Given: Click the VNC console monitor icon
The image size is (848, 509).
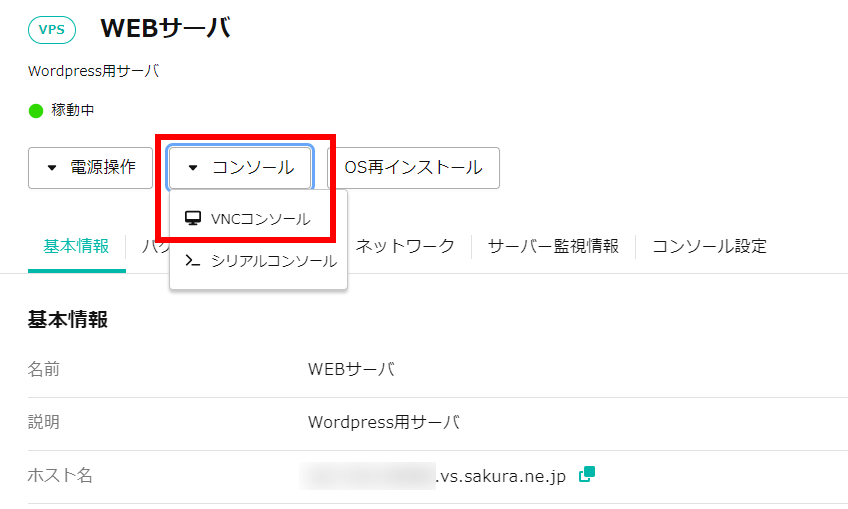Looking at the screenshot, I should 193,218.
